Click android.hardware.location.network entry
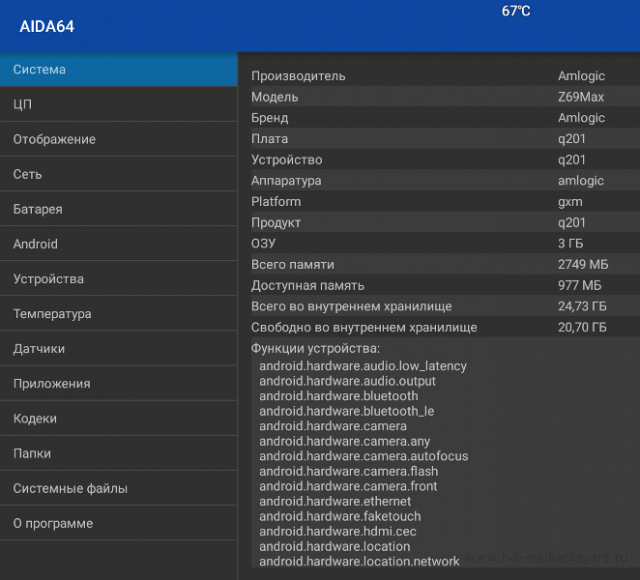Screen dimensions: 640x580 coord(359,561)
